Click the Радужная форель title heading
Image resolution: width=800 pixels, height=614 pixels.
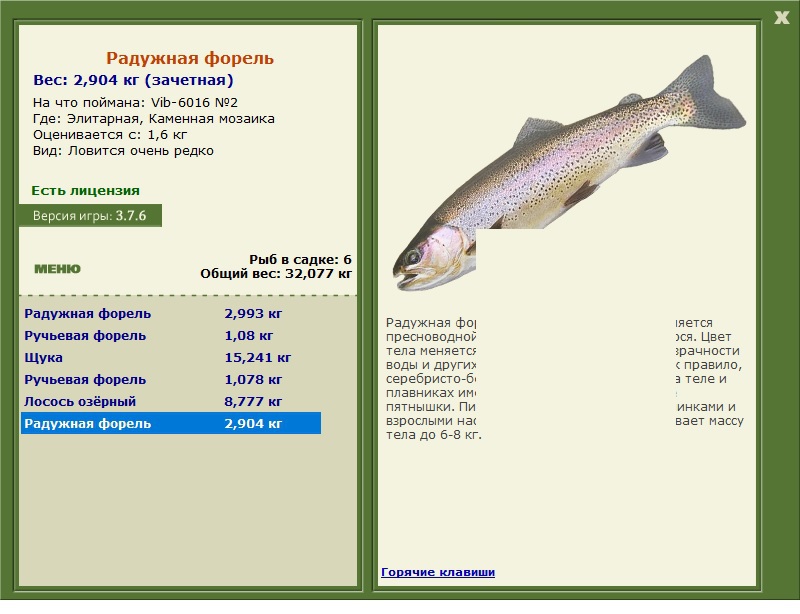click(190, 58)
